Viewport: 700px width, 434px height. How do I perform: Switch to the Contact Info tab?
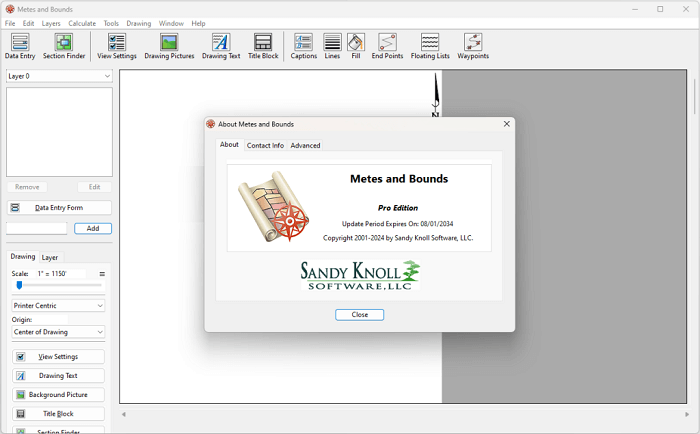(x=265, y=145)
